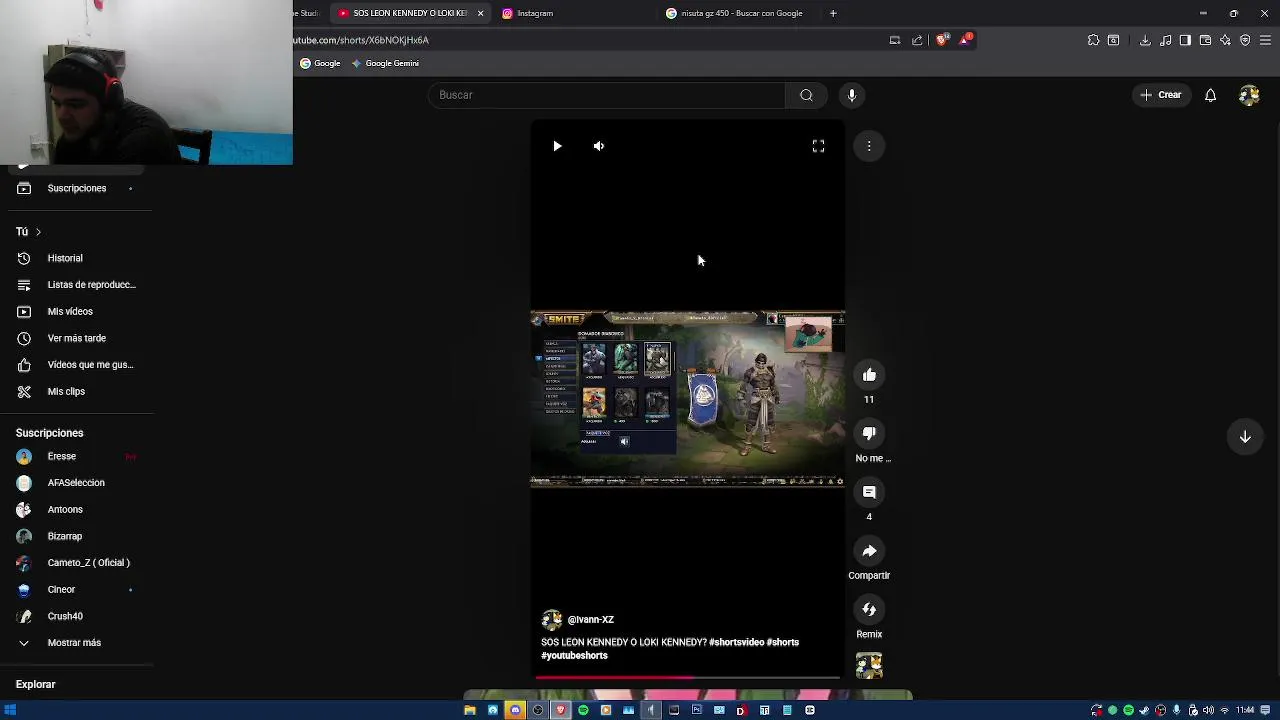Viewport: 1280px width, 720px height.
Task: Open the Brave Wallet icon
Action: click(x=1205, y=40)
